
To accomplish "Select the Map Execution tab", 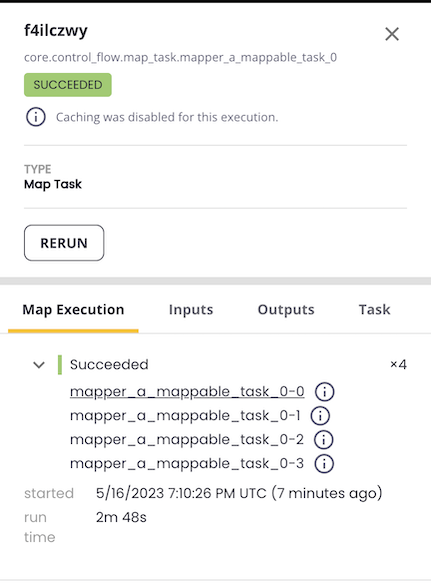I will coord(73,310).
